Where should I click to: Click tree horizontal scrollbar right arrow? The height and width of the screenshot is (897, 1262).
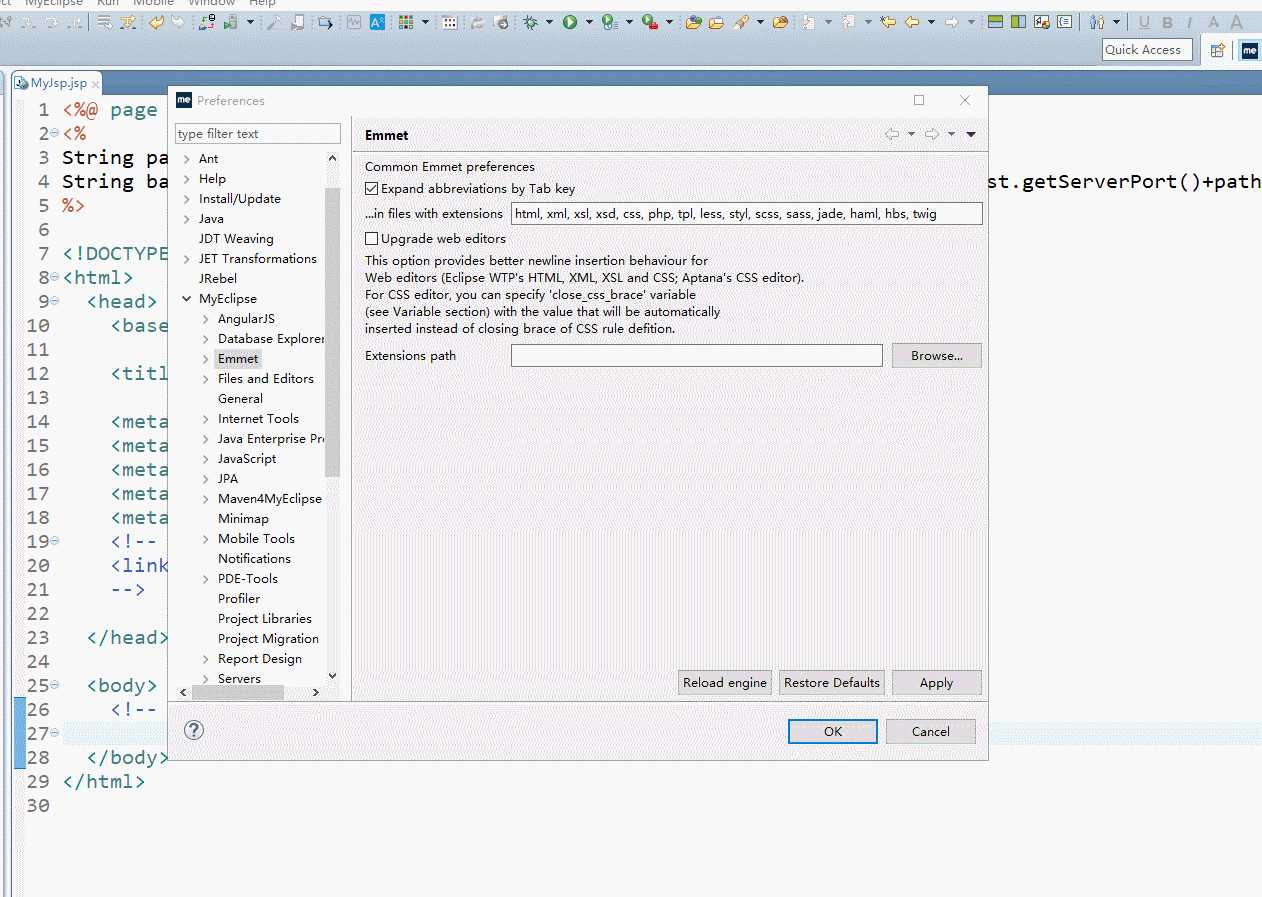coord(316,692)
